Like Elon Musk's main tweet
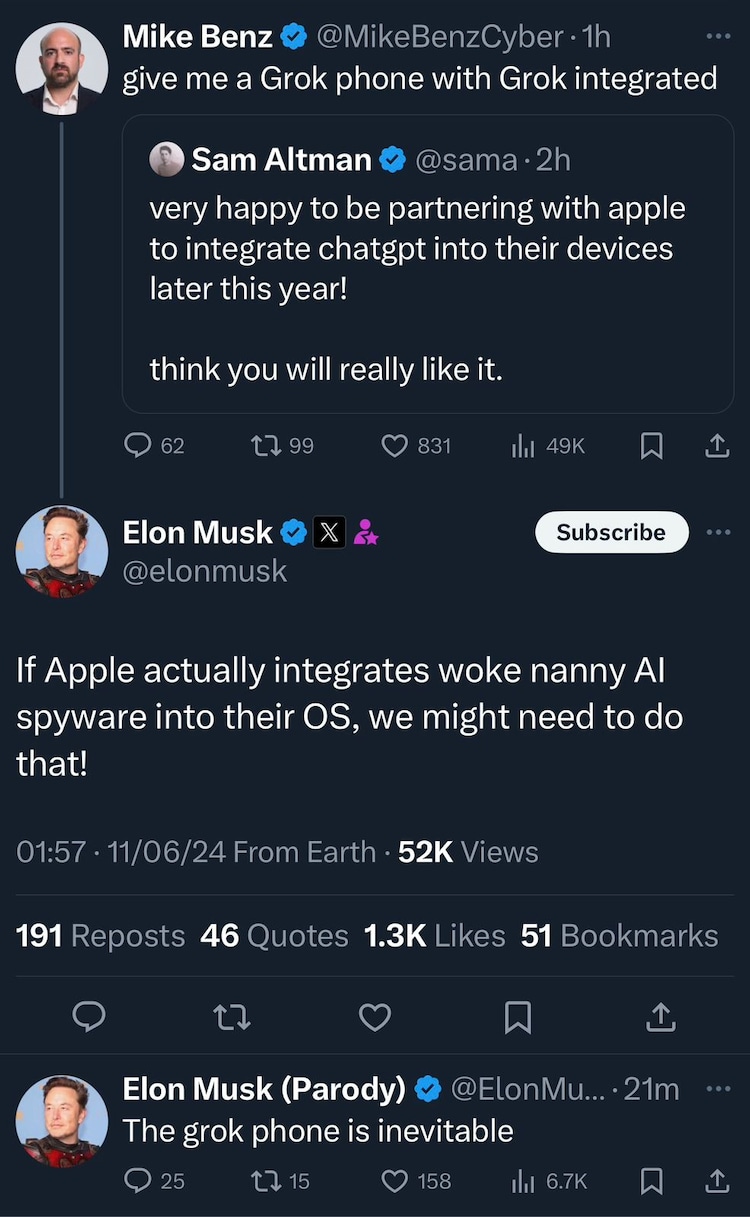The height and width of the screenshot is (1217, 750). [x=375, y=1017]
